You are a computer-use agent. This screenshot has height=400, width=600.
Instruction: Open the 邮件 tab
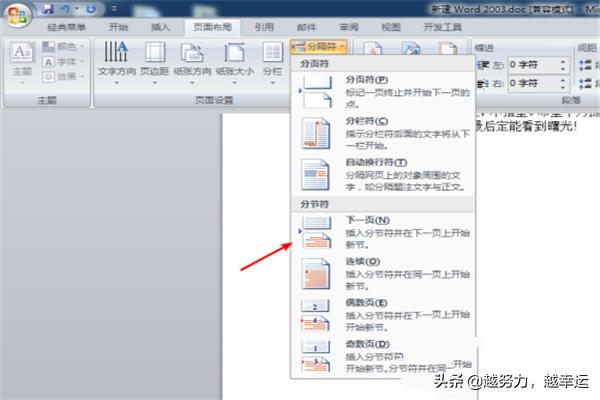tap(306, 27)
